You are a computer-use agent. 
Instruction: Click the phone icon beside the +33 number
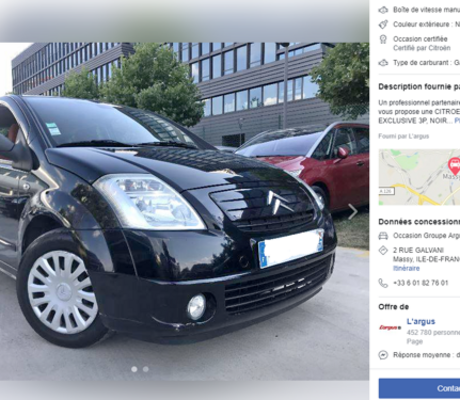383,283
